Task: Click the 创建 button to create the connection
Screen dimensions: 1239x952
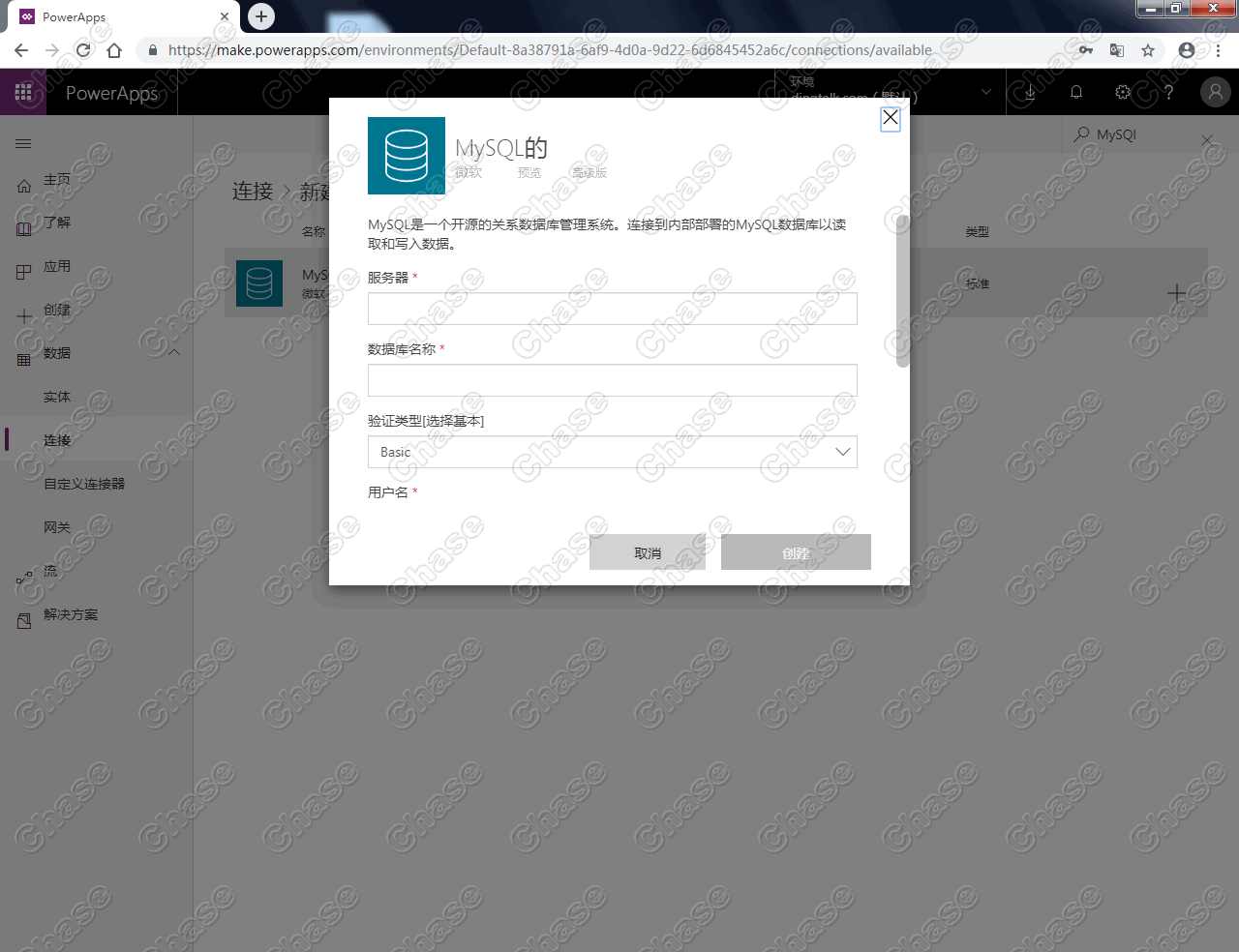Action: coord(796,551)
